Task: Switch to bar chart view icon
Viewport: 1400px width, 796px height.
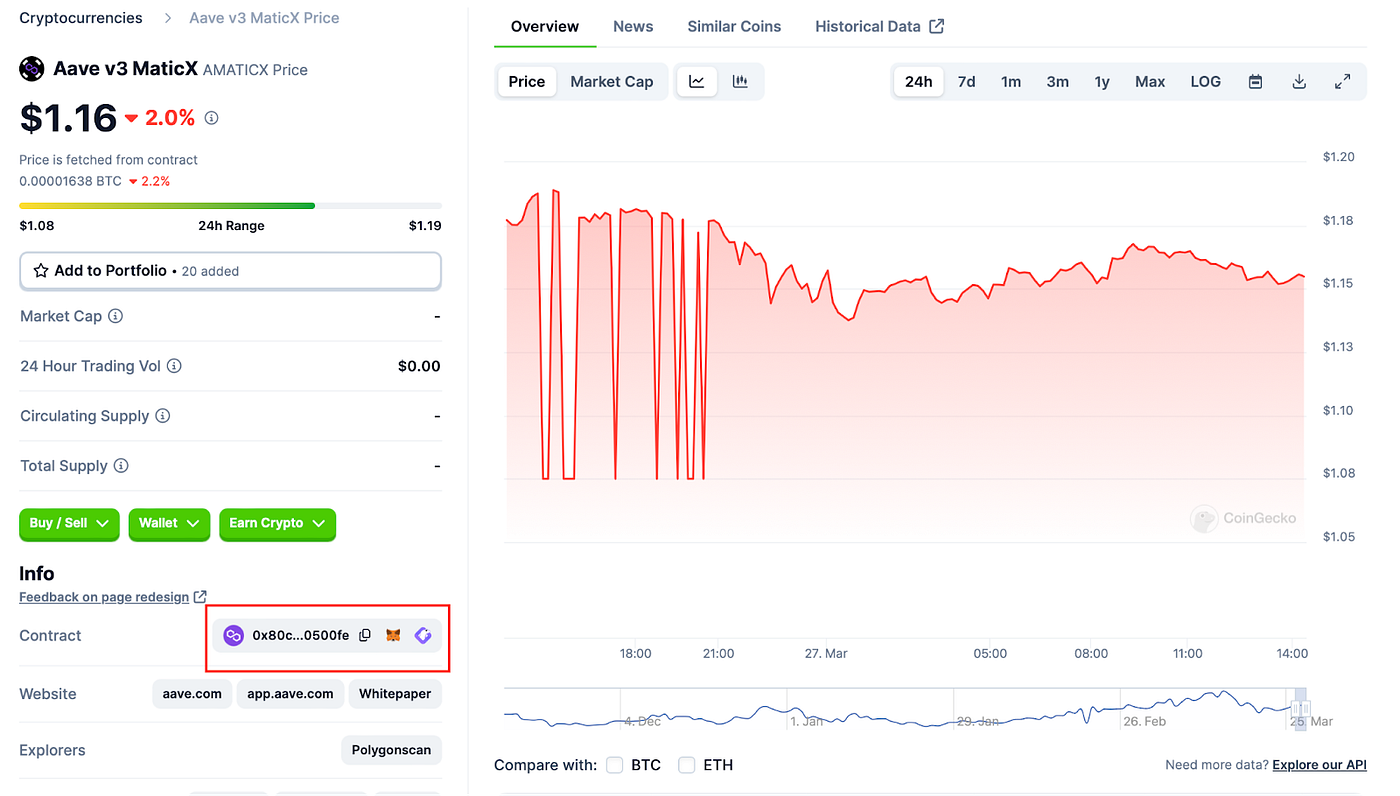Action: click(740, 81)
